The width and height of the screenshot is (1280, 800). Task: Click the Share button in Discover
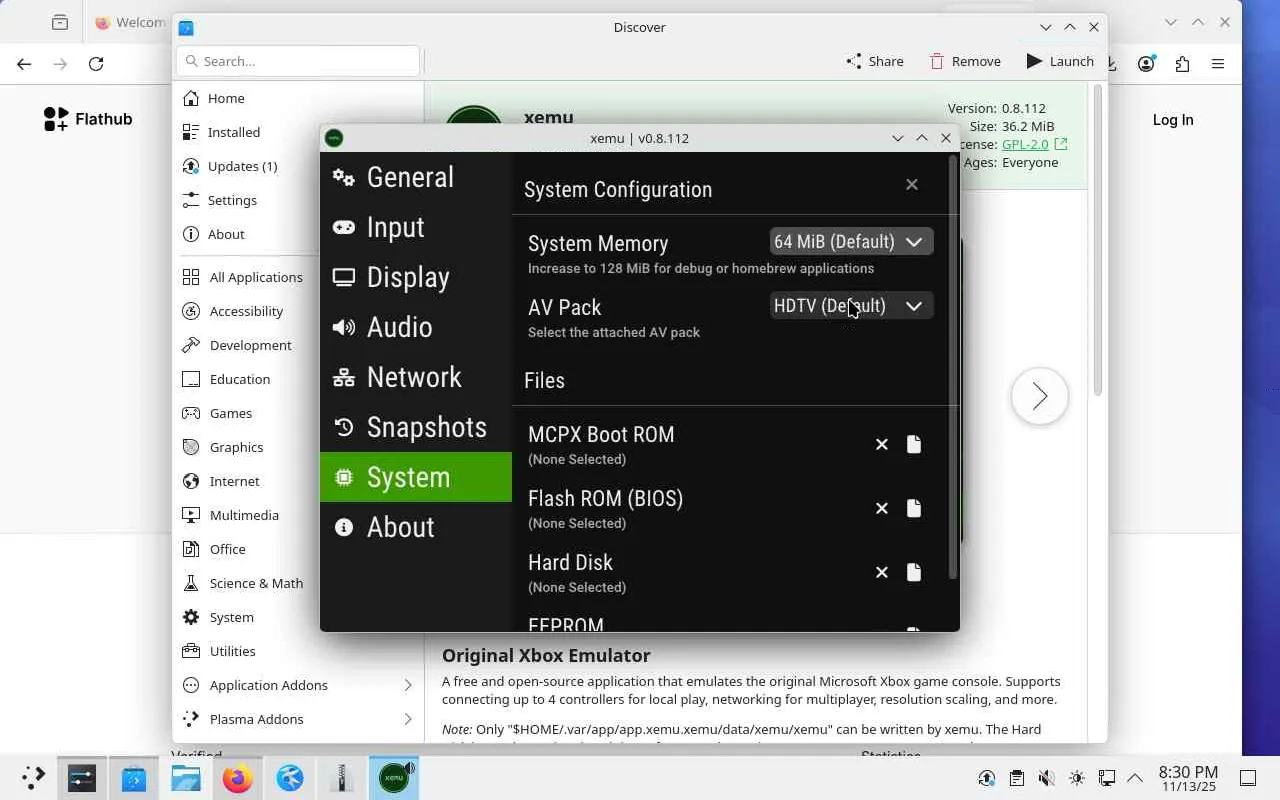point(875,61)
